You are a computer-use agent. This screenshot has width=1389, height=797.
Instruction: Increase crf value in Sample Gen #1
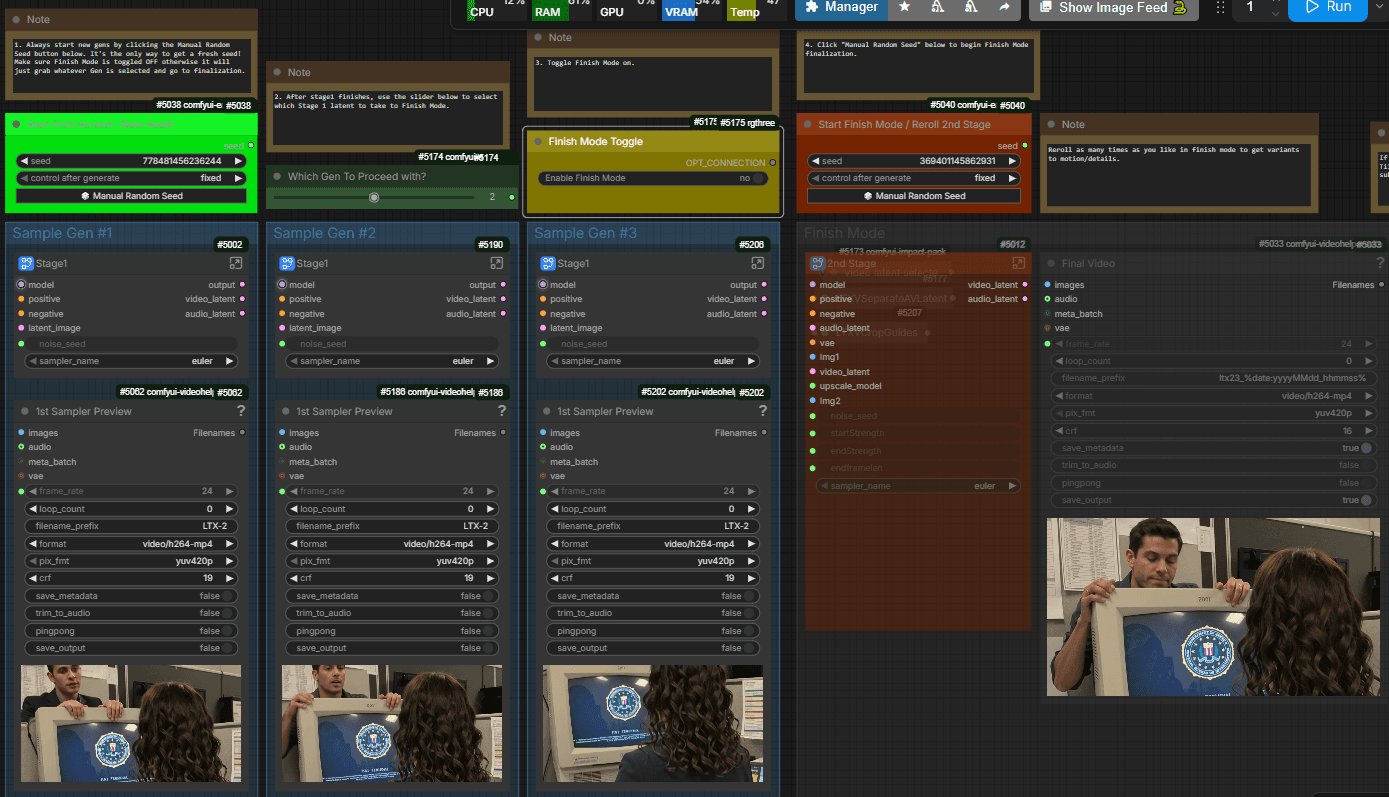[230, 578]
